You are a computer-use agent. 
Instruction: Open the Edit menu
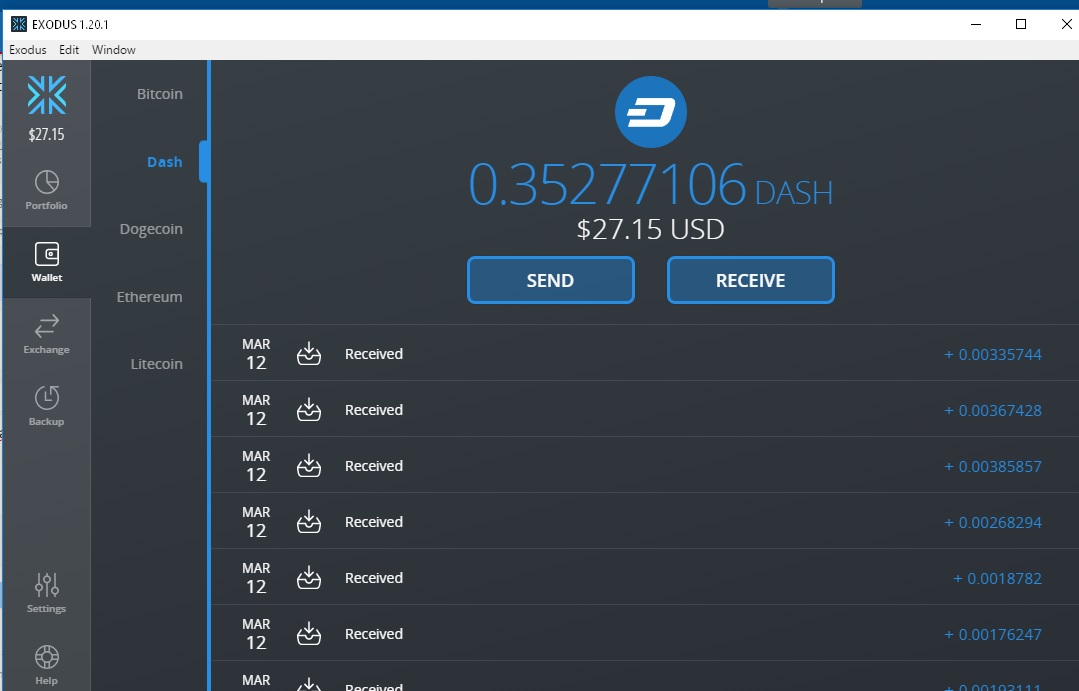pyautogui.click(x=69, y=50)
